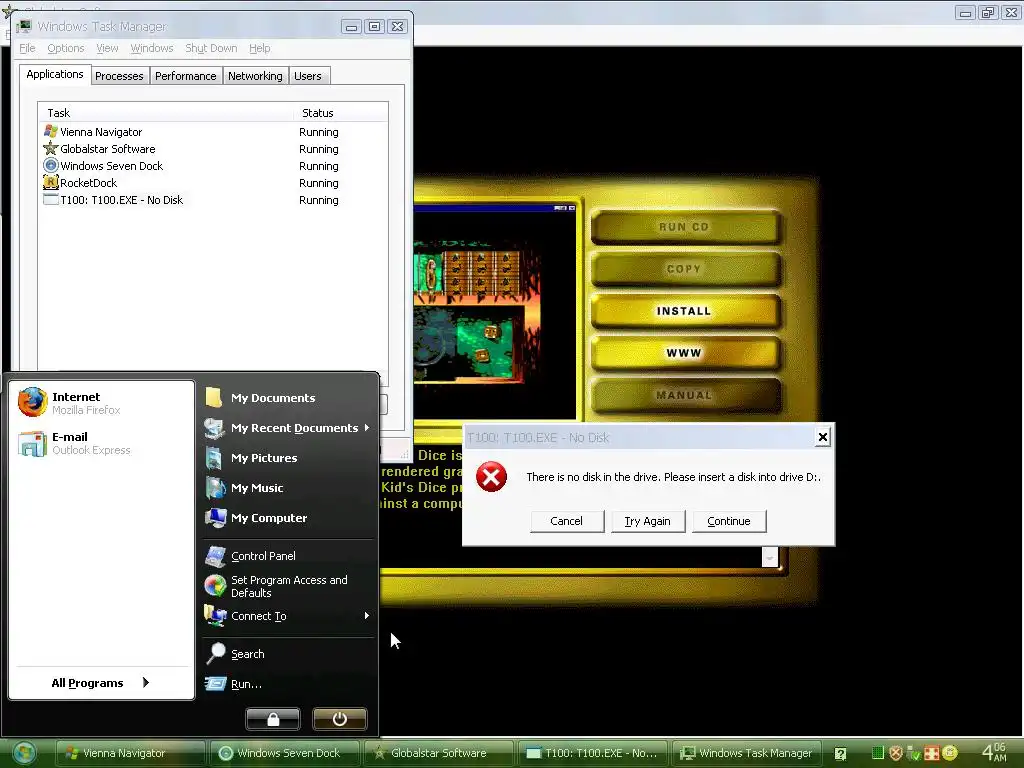Close the No Disk error dialog
The width and height of the screenshot is (1024, 768).
(823, 437)
